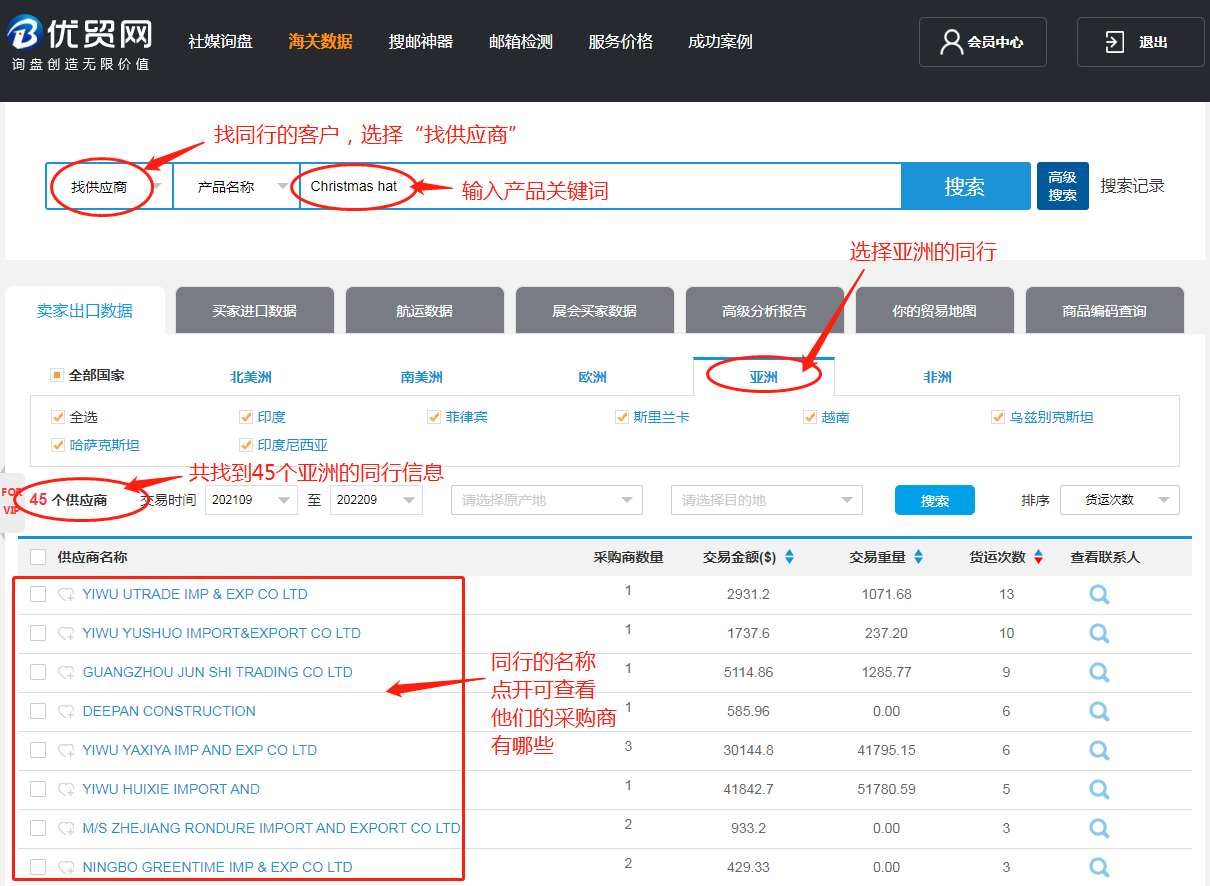Open the 货运次数 sort order dropdown
Image resolution: width=1210 pixels, height=886 pixels.
pyautogui.click(x=1119, y=500)
